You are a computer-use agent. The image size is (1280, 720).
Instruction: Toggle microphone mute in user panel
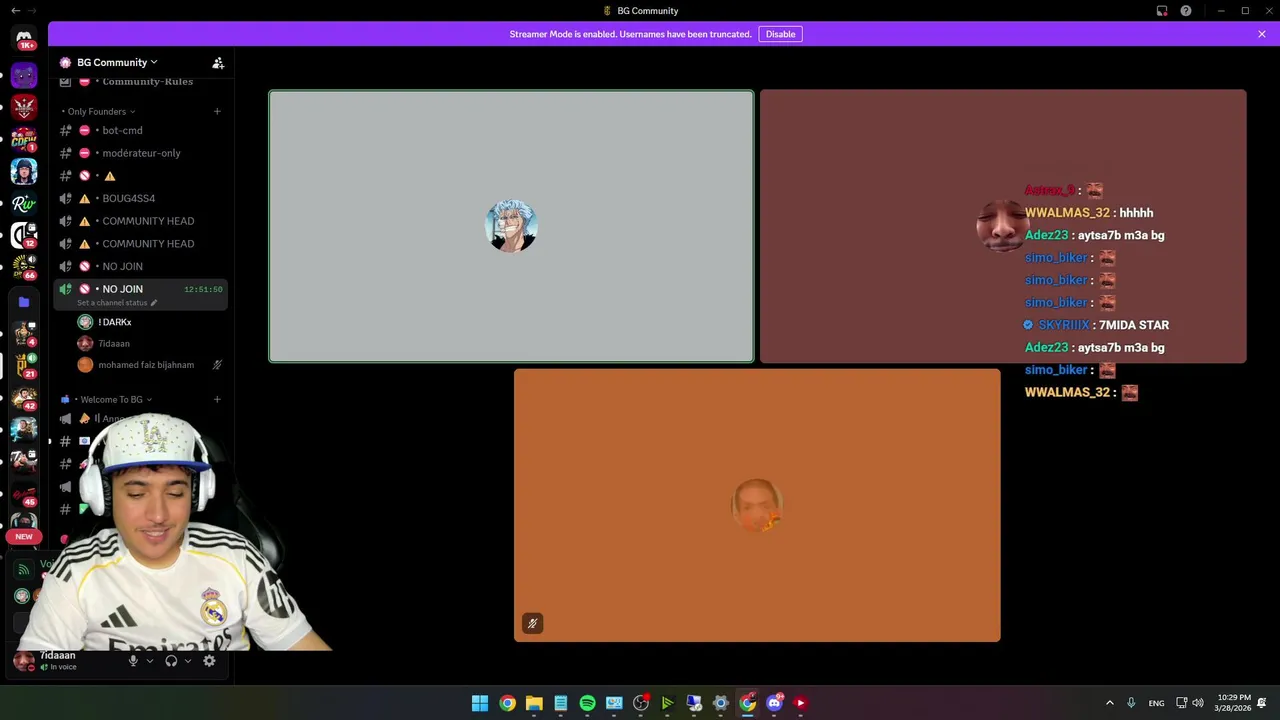pyautogui.click(x=133, y=661)
